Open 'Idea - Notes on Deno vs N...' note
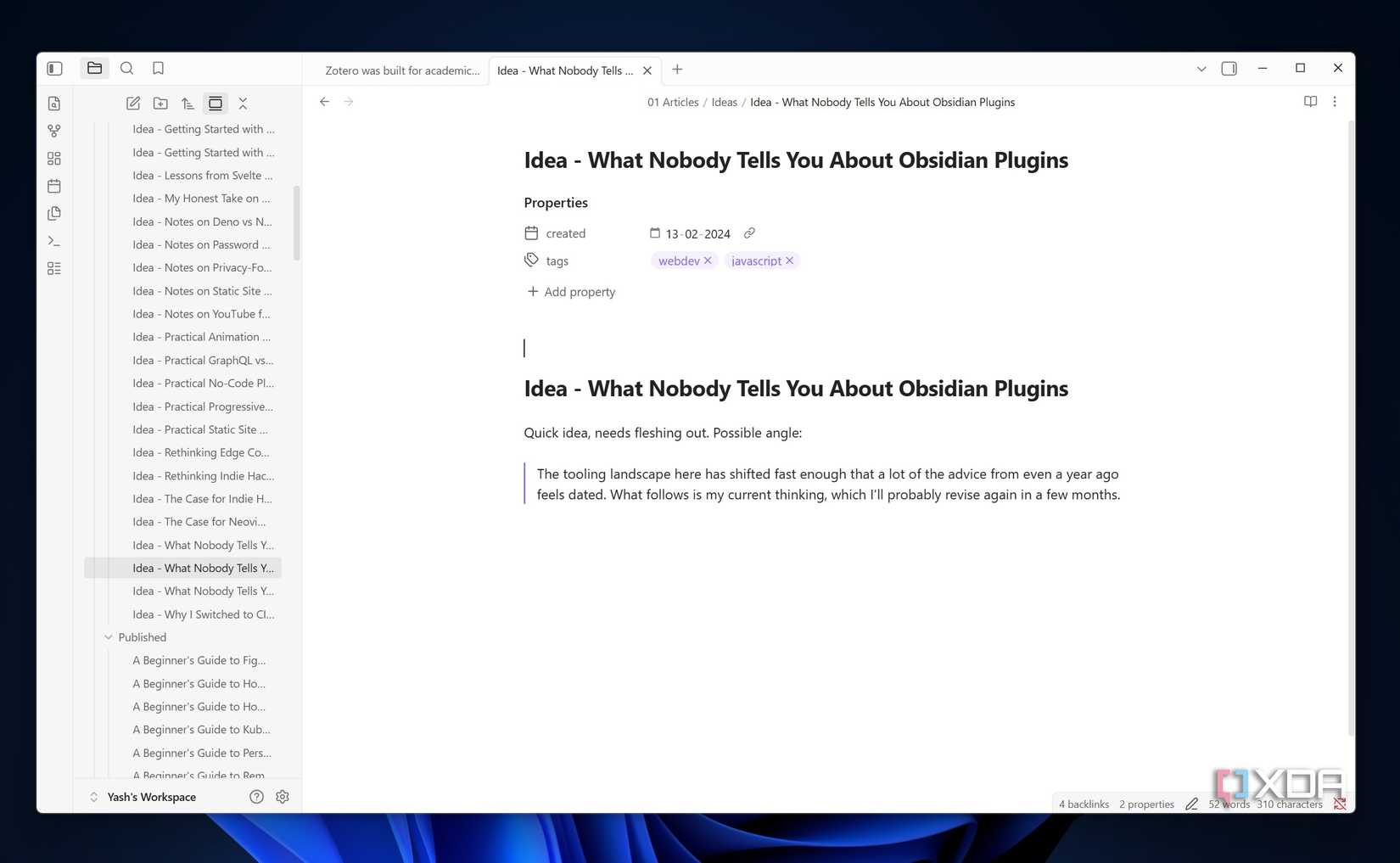The height and width of the screenshot is (863, 1400). pyautogui.click(x=202, y=221)
